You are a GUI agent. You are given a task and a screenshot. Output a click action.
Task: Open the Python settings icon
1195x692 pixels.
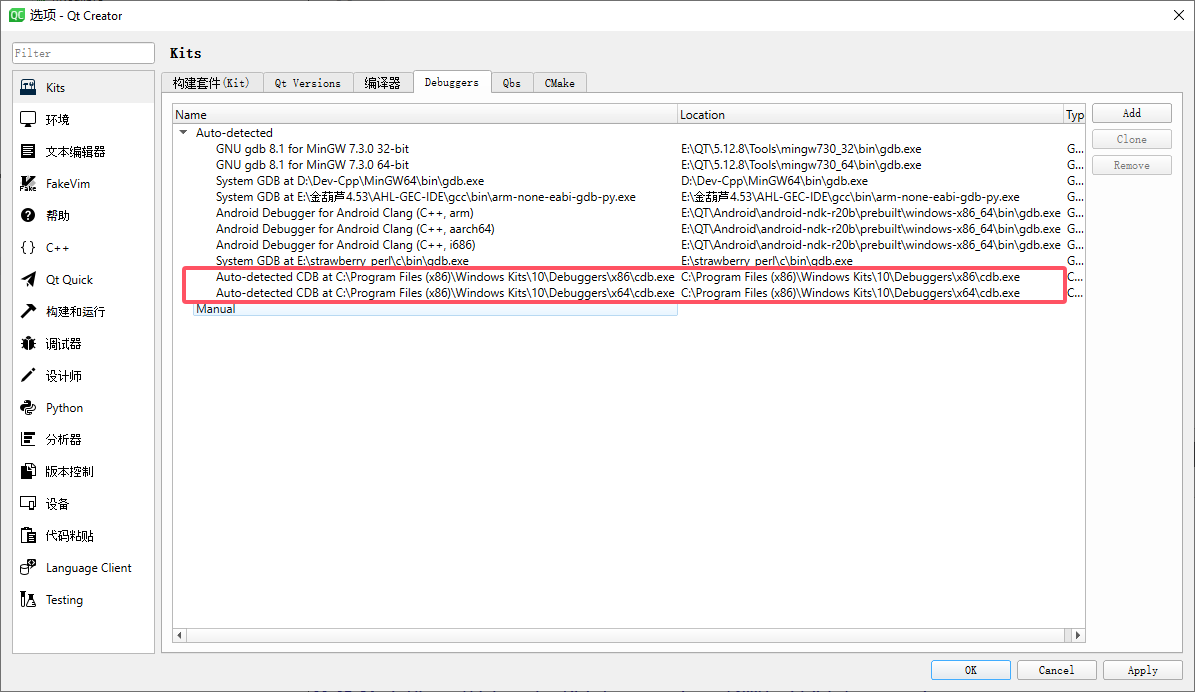tap(28, 408)
